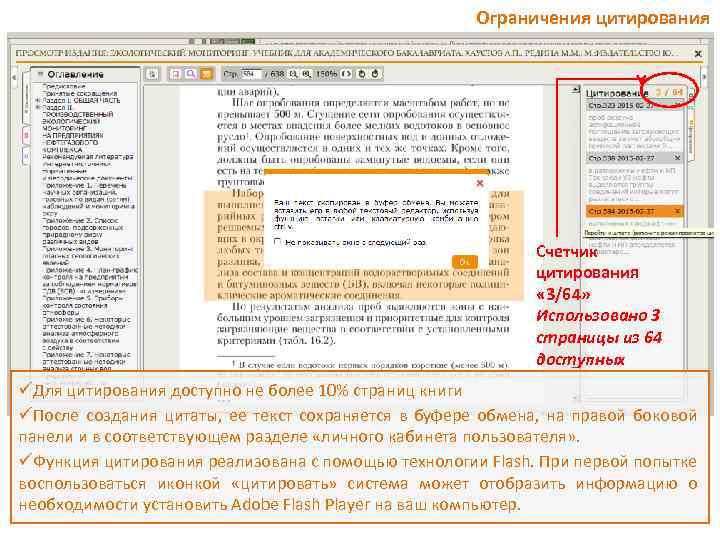
Task: Open Приложение 5 contents entry
Action: point(85,305)
